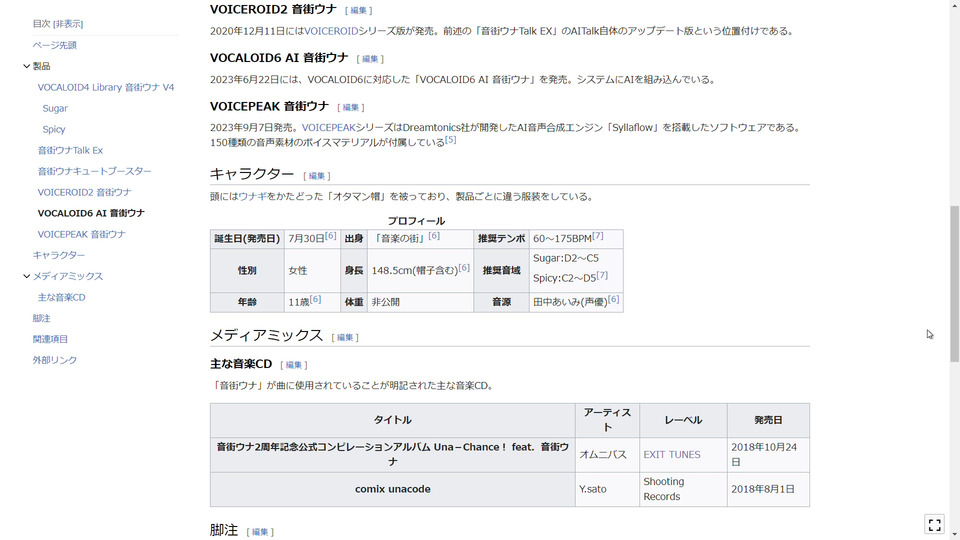Screen dimensions: 960x540
Task: Navigate to 音街ウナキュートブースター section
Action: 94,171
